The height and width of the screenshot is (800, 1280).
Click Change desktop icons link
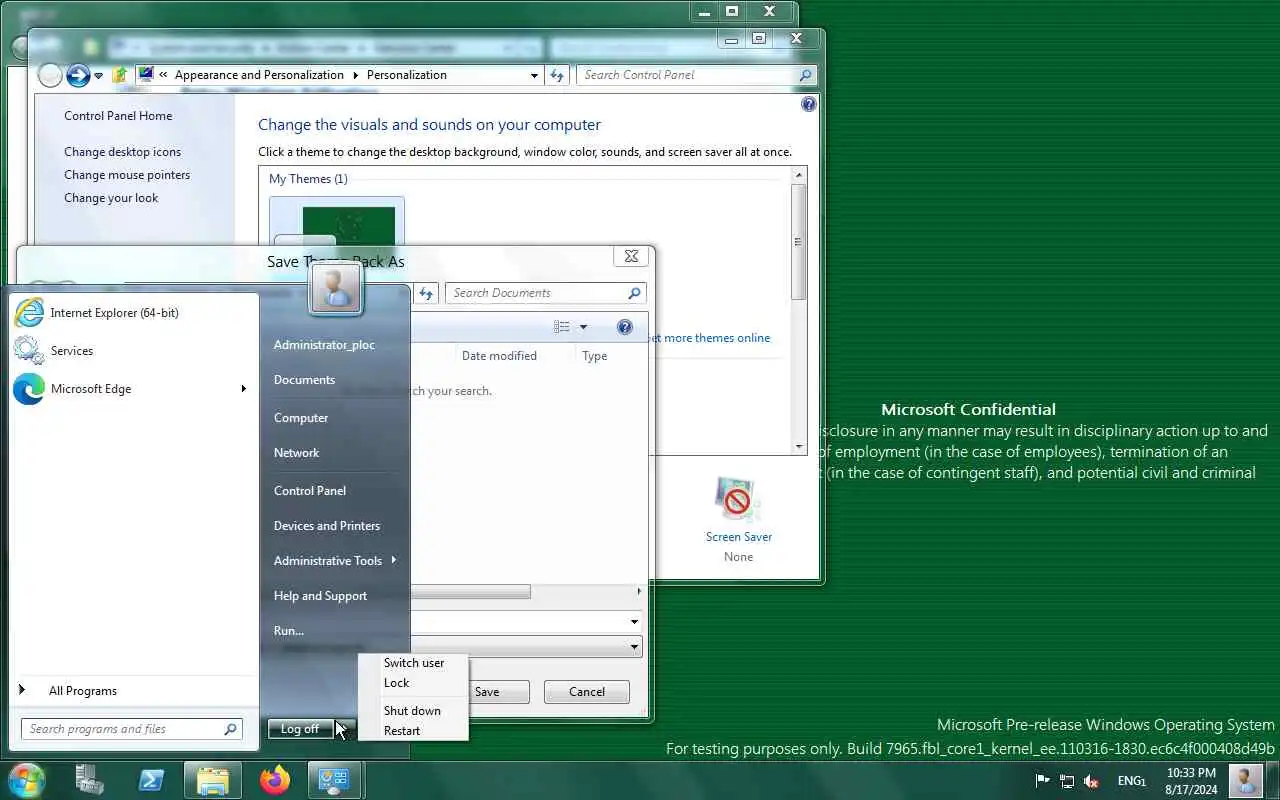(x=123, y=152)
